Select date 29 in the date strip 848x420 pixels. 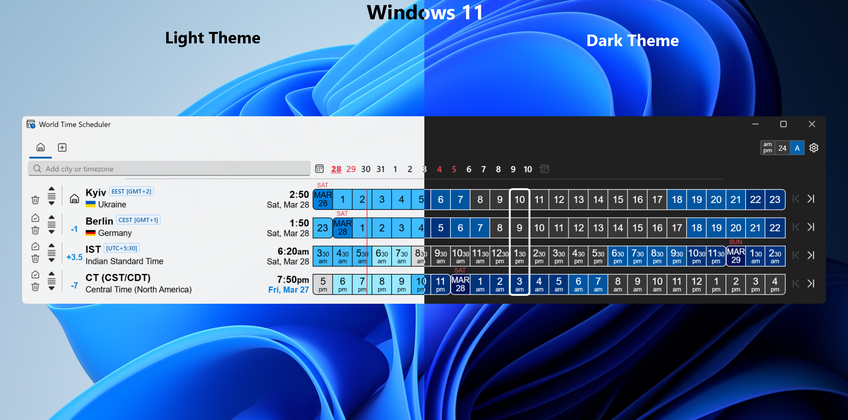click(351, 169)
